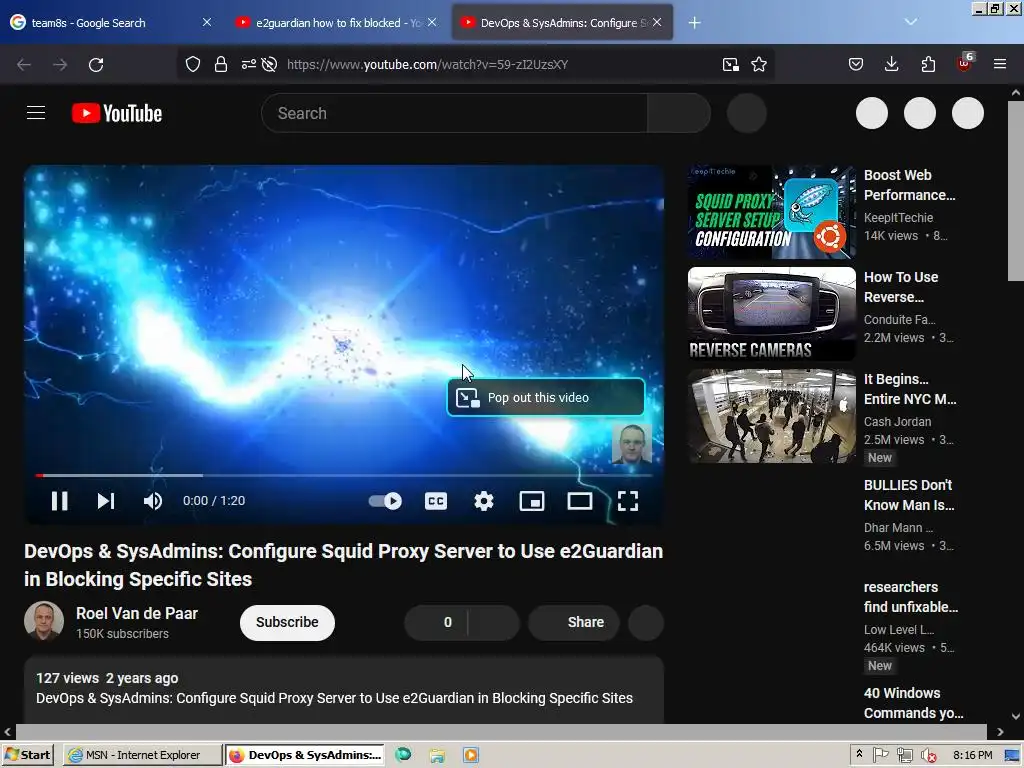View site security padlock info
The width and height of the screenshot is (1024, 768).
[221, 65]
